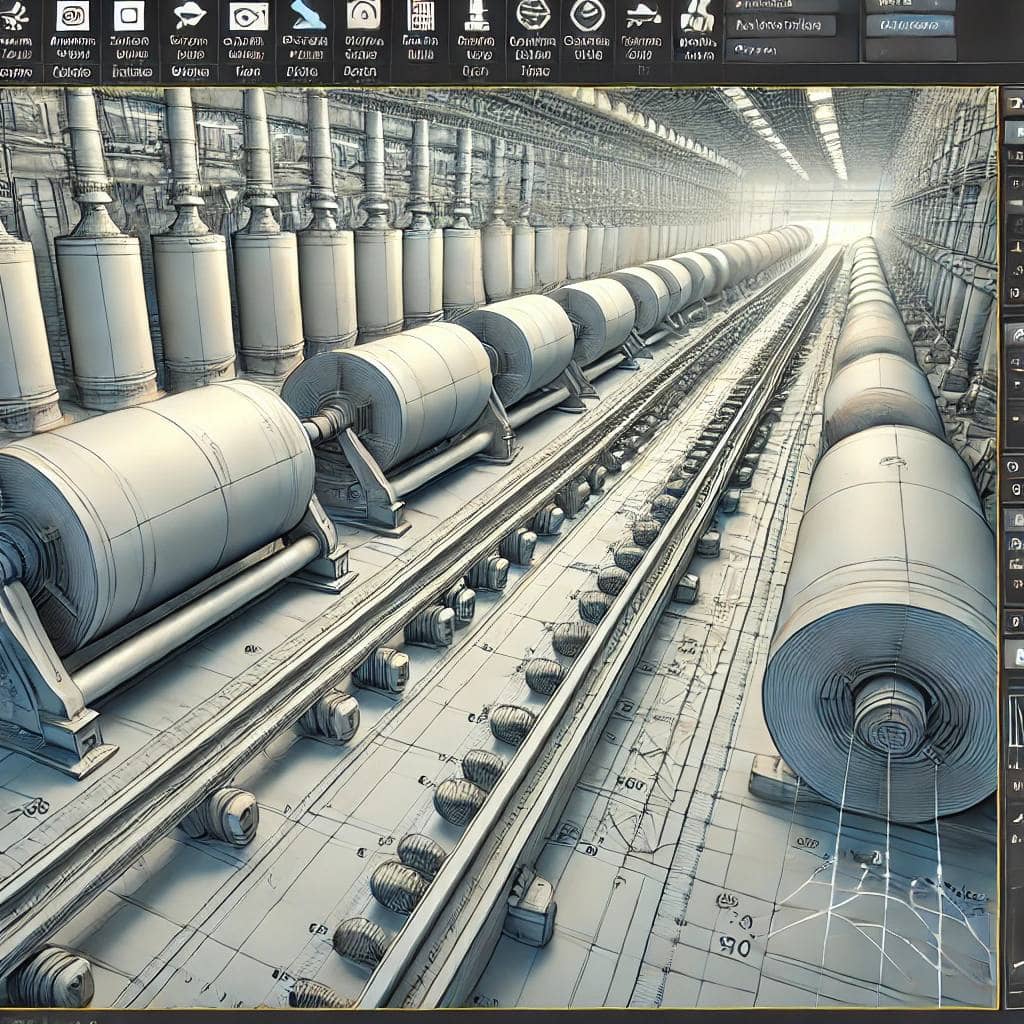Image resolution: width=1024 pixels, height=1024 pixels.
Task: Click the layered dome circle toolbar icon
Action: (586, 15)
